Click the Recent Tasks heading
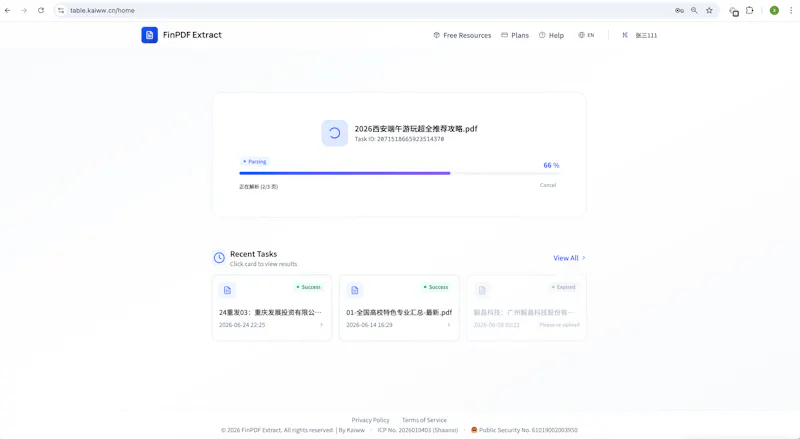Image resolution: width=800 pixels, height=439 pixels. coord(254,254)
